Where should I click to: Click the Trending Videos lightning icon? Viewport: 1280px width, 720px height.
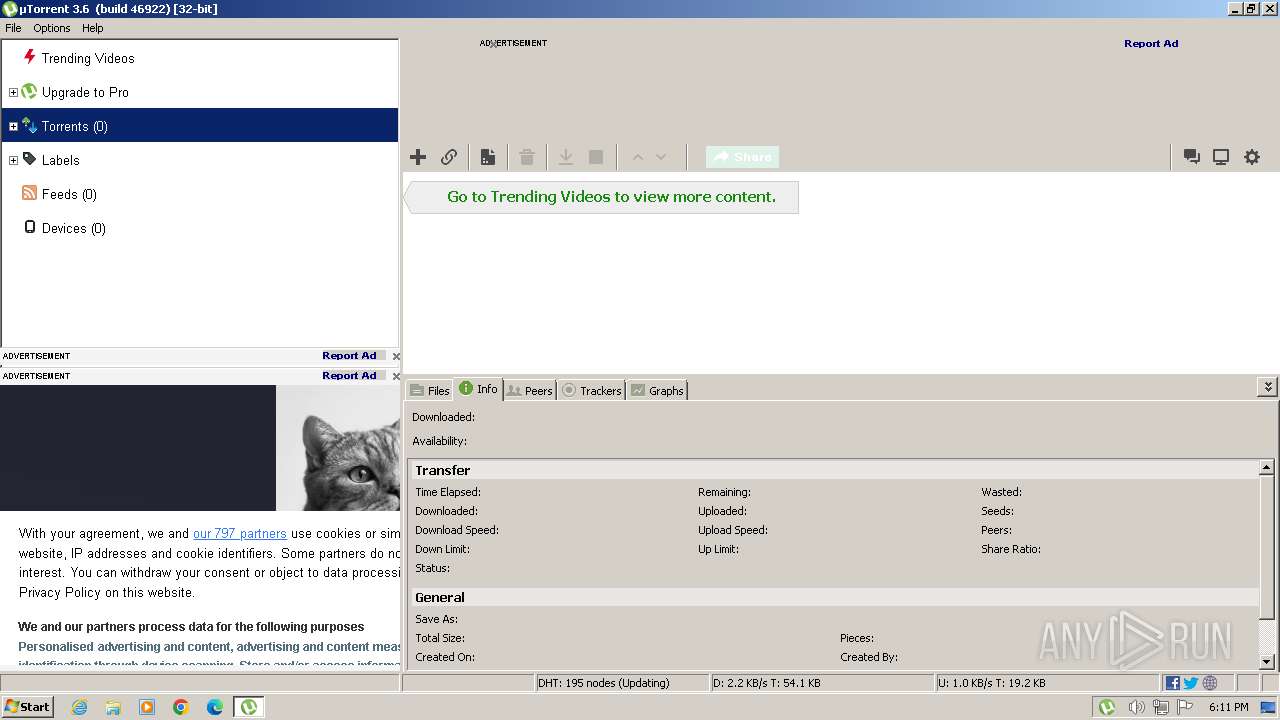(29, 57)
